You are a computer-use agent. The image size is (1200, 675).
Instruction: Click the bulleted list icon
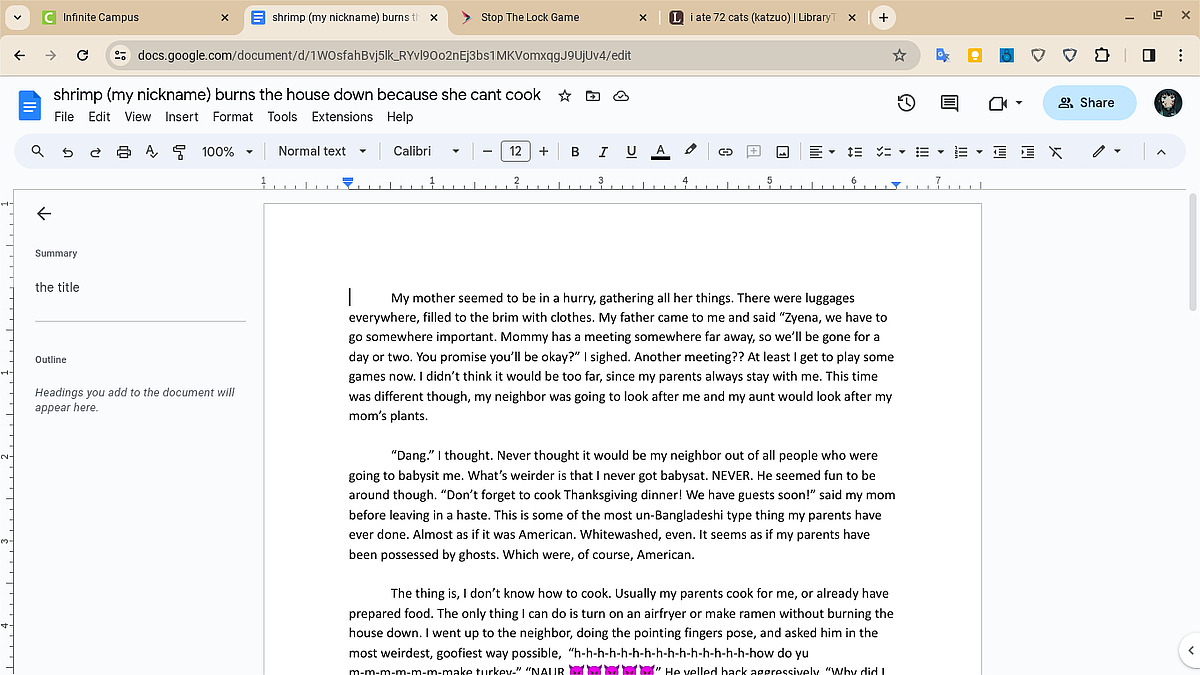pos(923,151)
